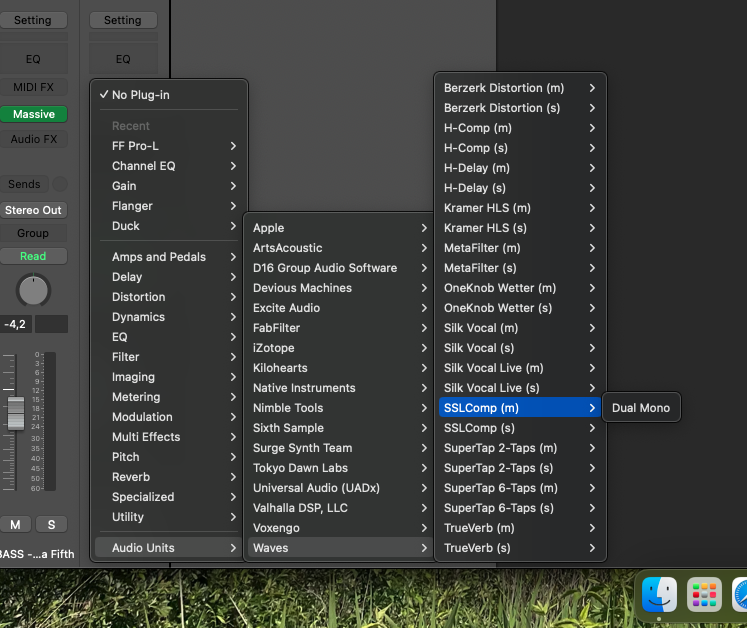Open the Reverb category

pyautogui.click(x=169, y=477)
